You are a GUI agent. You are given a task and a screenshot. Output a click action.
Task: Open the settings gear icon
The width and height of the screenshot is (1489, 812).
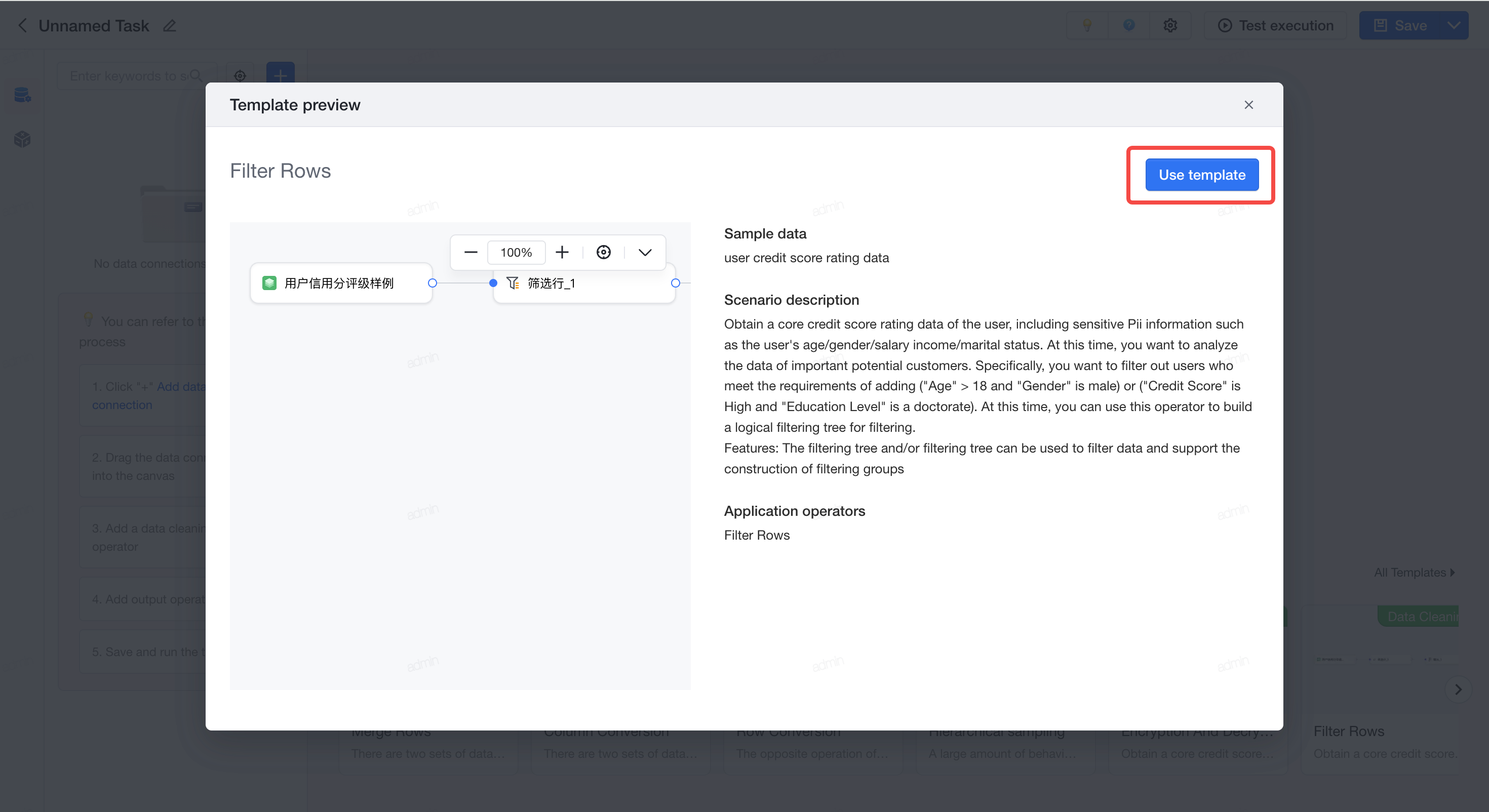click(1170, 25)
